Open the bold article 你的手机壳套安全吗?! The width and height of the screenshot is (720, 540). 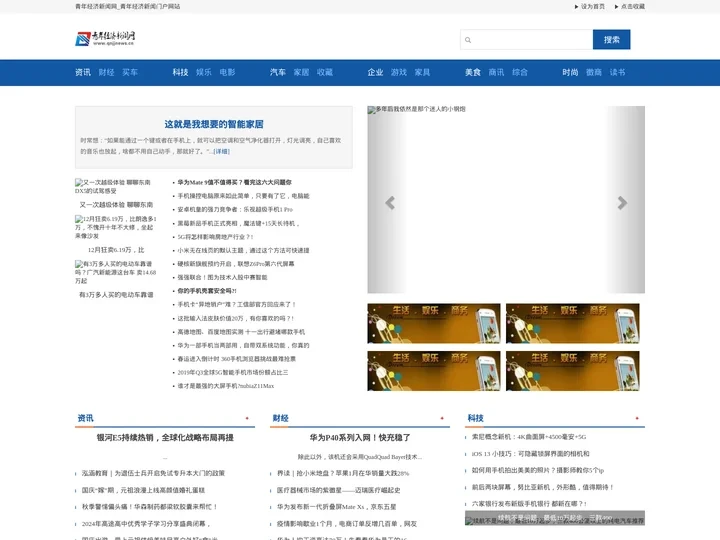coord(207,291)
